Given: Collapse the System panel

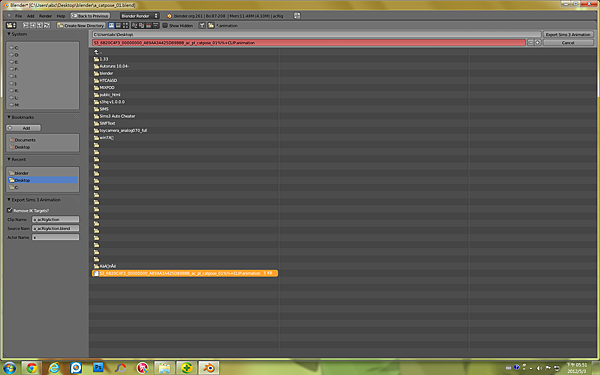Looking at the screenshot, I should tap(9, 34).
